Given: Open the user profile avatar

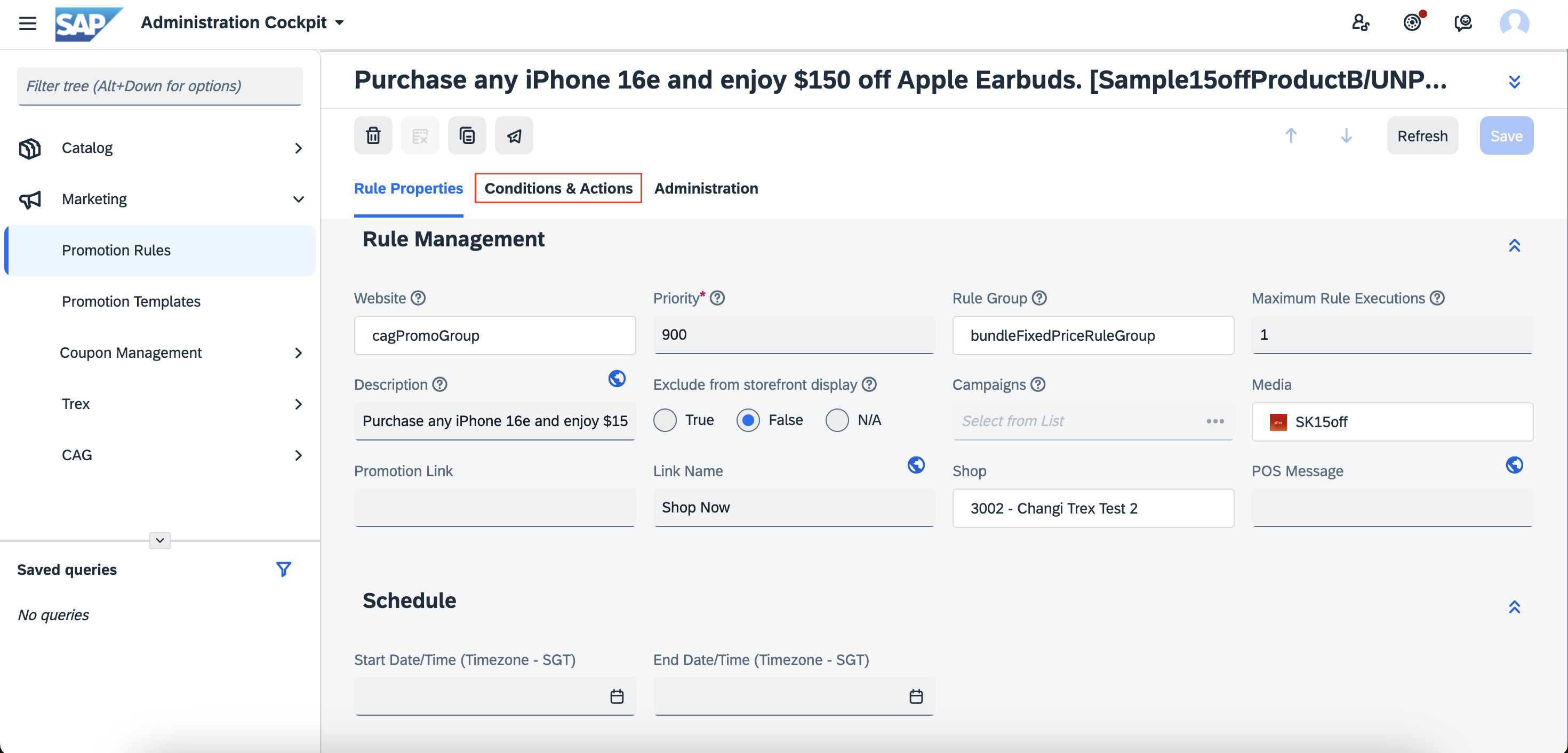Looking at the screenshot, I should pyautogui.click(x=1514, y=24).
